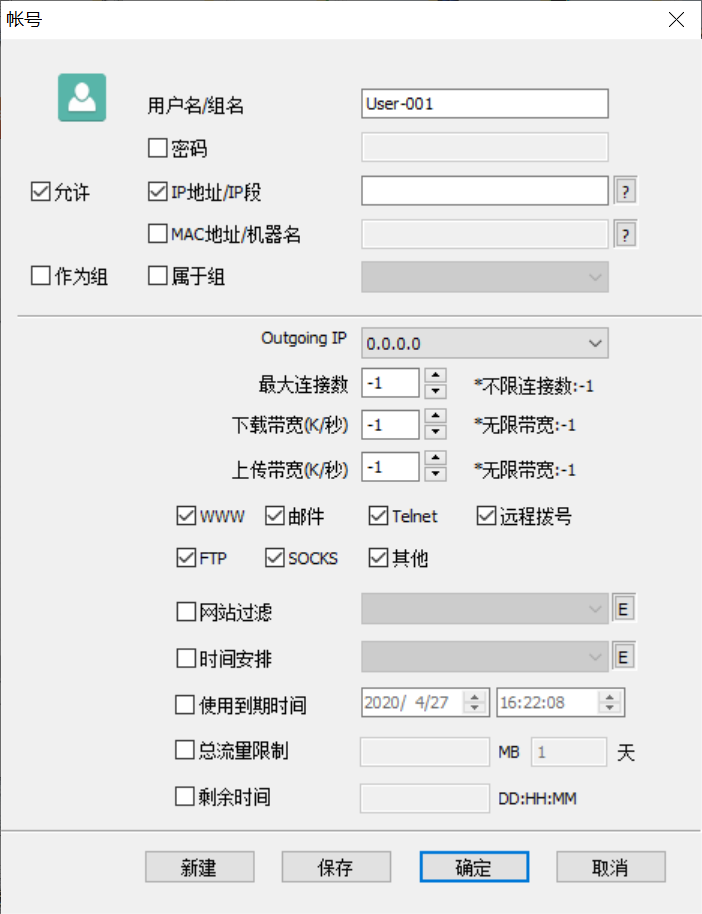This screenshot has width=702, height=914.
Task: Enable the 密码 checkbox
Action: (156, 147)
